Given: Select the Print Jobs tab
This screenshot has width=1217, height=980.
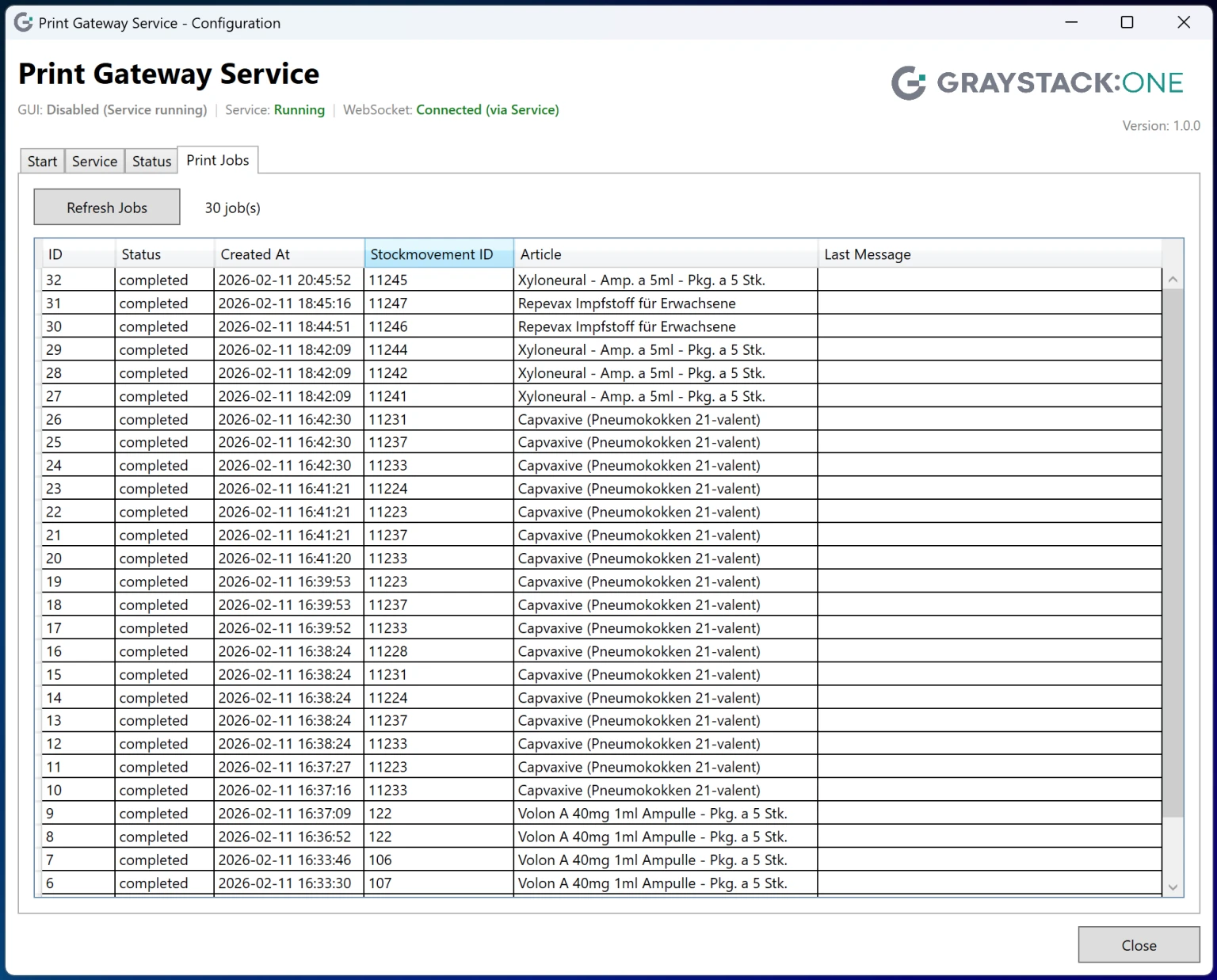Looking at the screenshot, I should click(217, 161).
